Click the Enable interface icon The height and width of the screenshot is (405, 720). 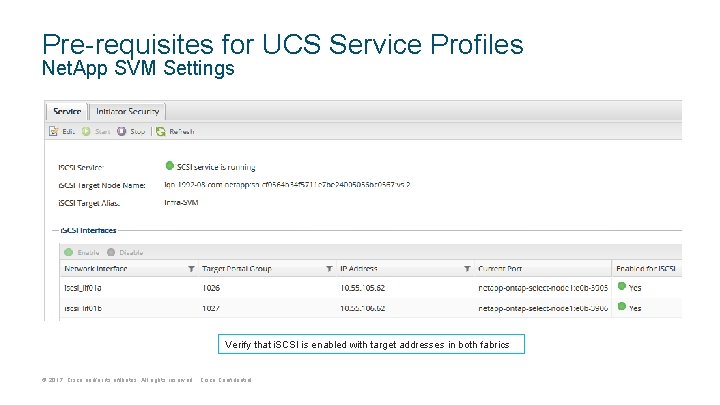(x=69, y=253)
